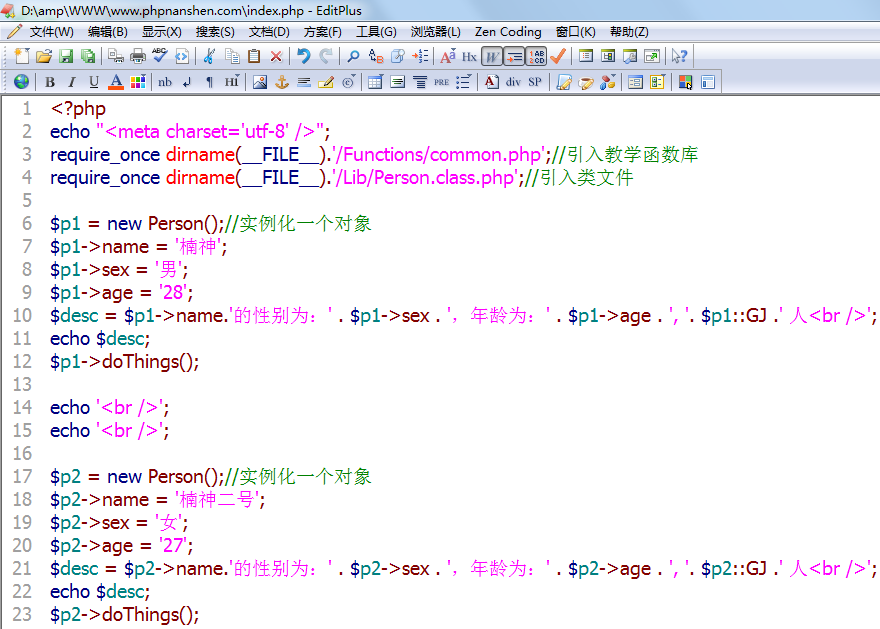Viewport: 880px width, 629px height.
Task: Insert div tag
Action: 514,82
